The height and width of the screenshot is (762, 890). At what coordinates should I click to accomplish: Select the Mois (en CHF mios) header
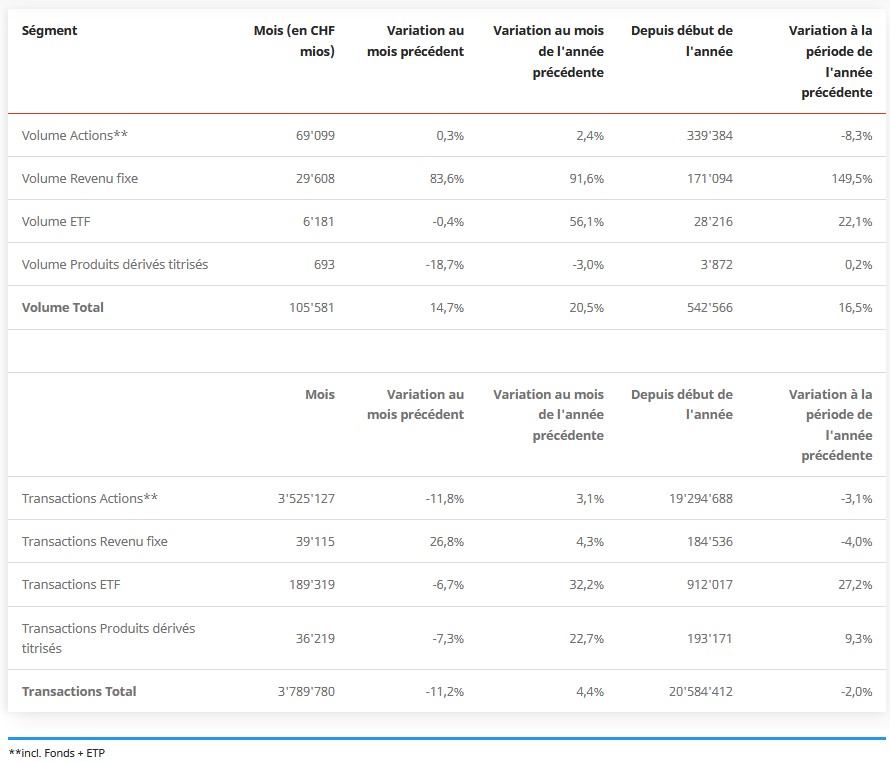point(295,40)
